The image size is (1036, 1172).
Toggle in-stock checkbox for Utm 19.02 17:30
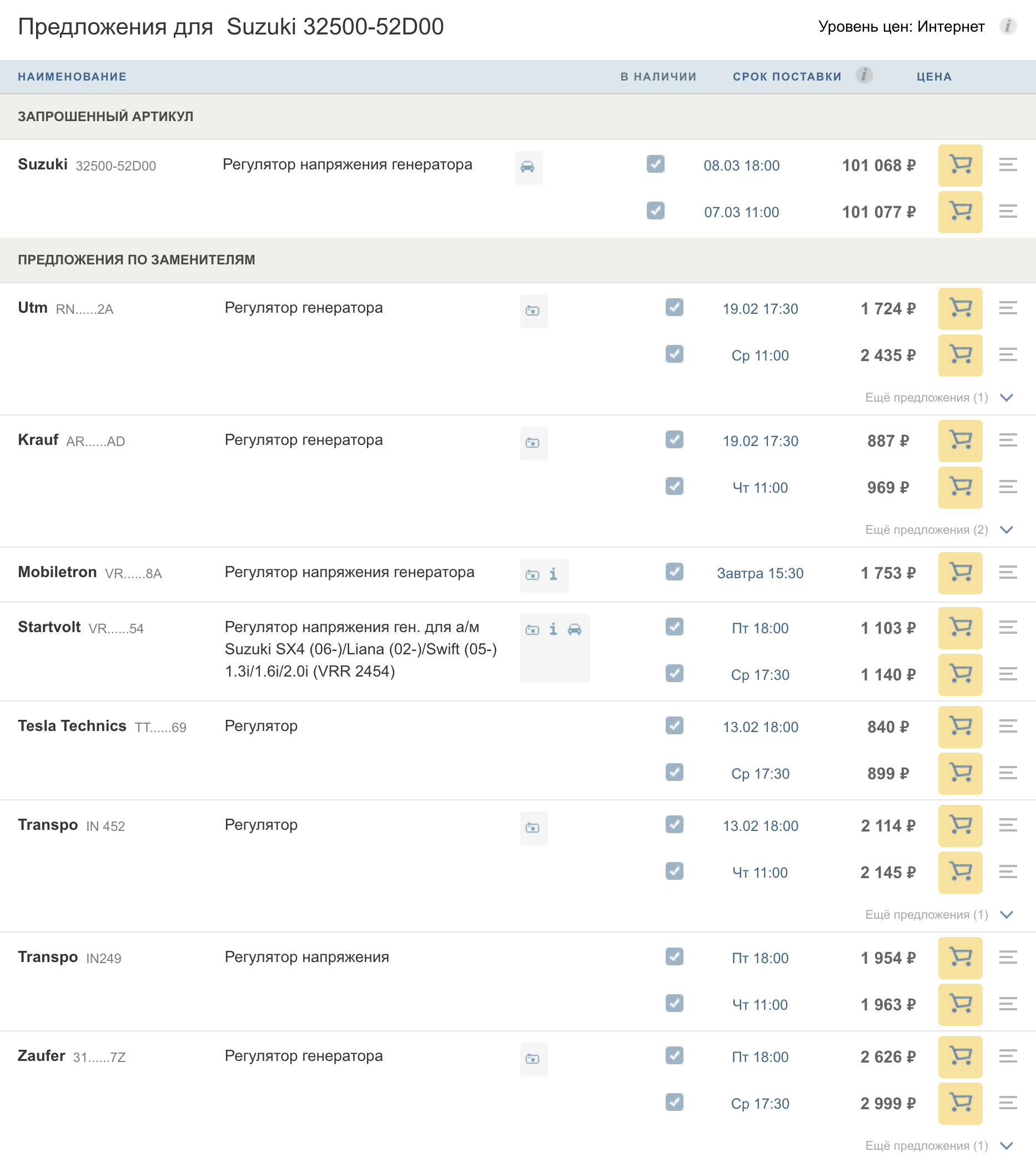coord(675,307)
